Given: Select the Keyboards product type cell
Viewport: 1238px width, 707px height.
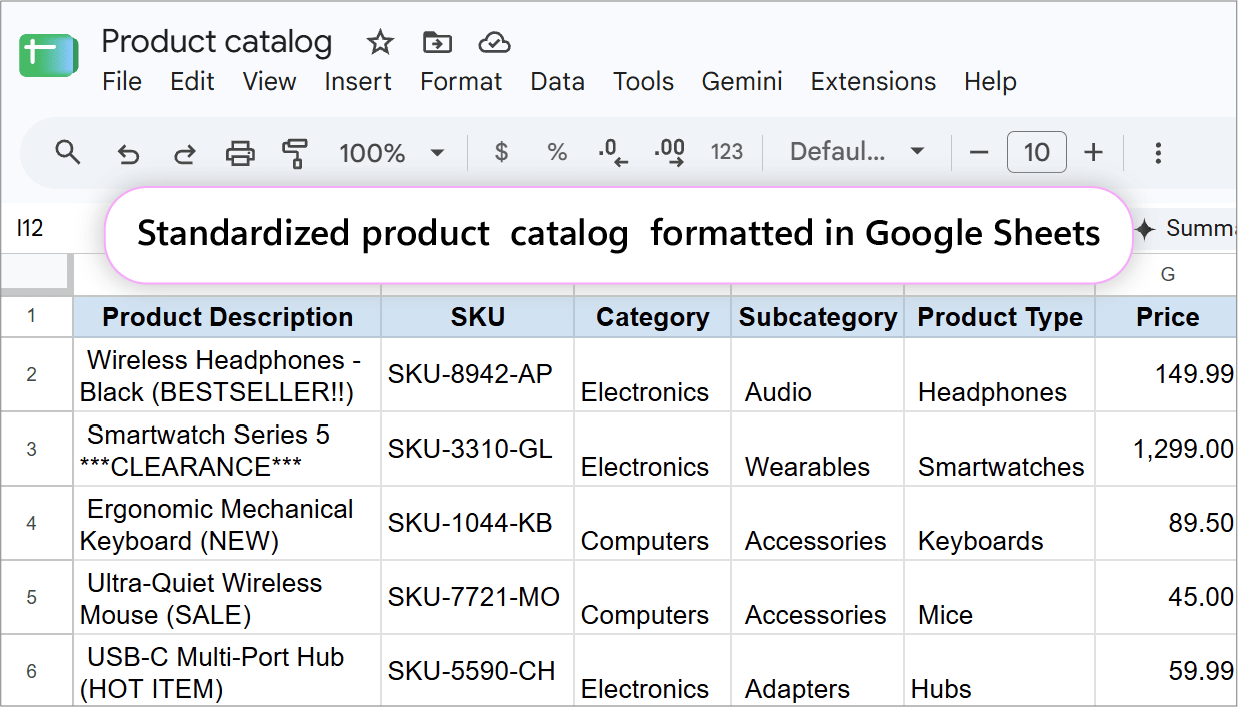Looking at the screenshot, I should click(1000, 524).
